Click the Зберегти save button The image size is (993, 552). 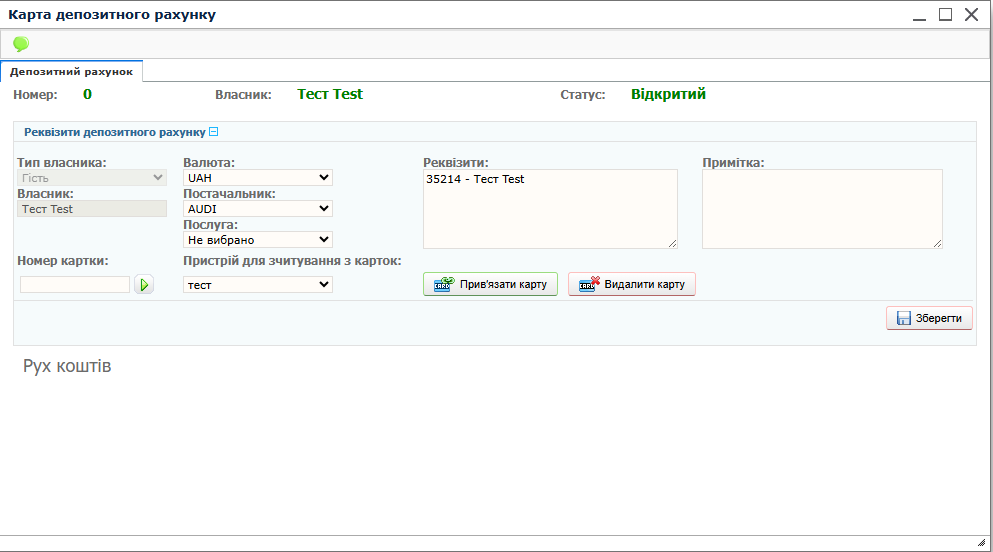point(929,318)
